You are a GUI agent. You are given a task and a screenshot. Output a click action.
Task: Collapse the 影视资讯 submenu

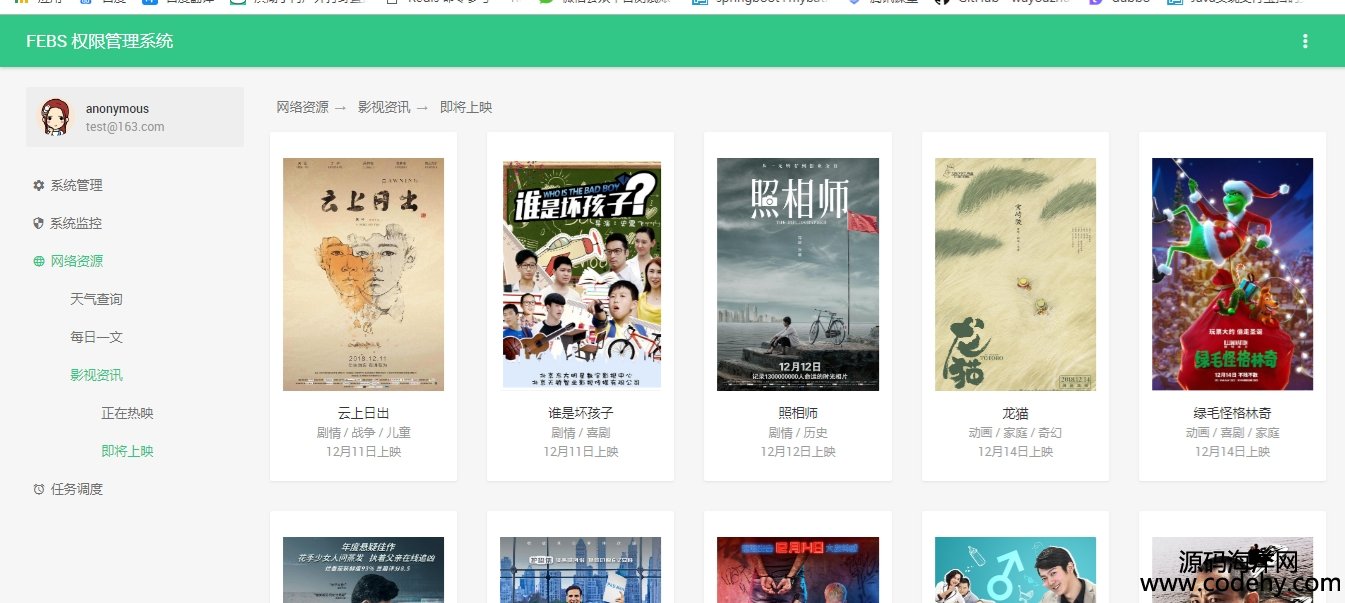(x=96, y=375)
